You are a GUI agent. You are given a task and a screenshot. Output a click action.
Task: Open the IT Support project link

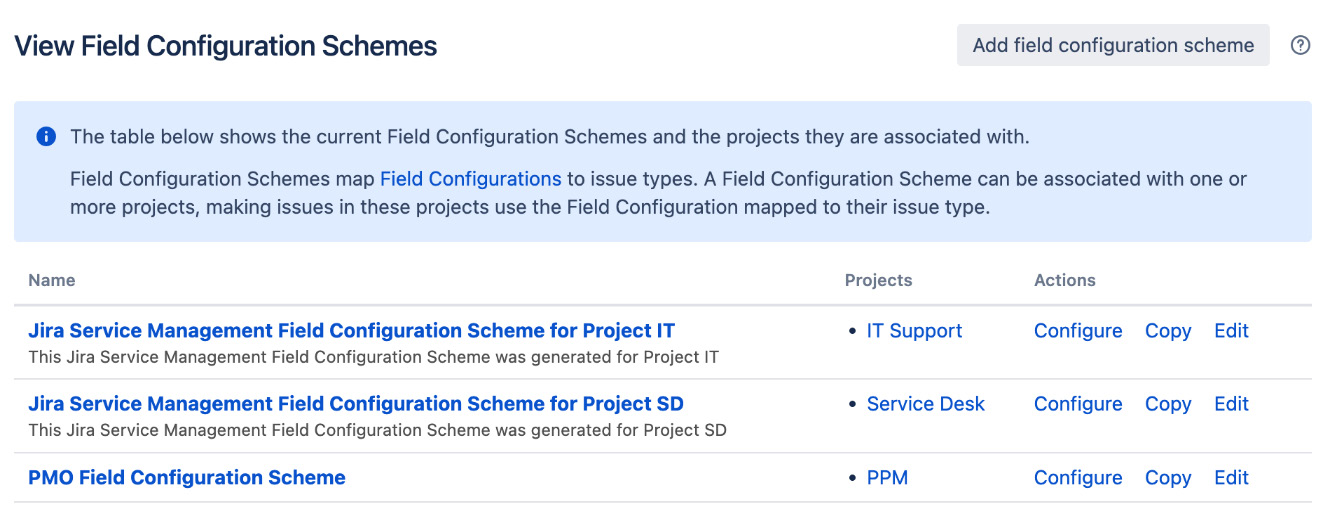[914, 331]
